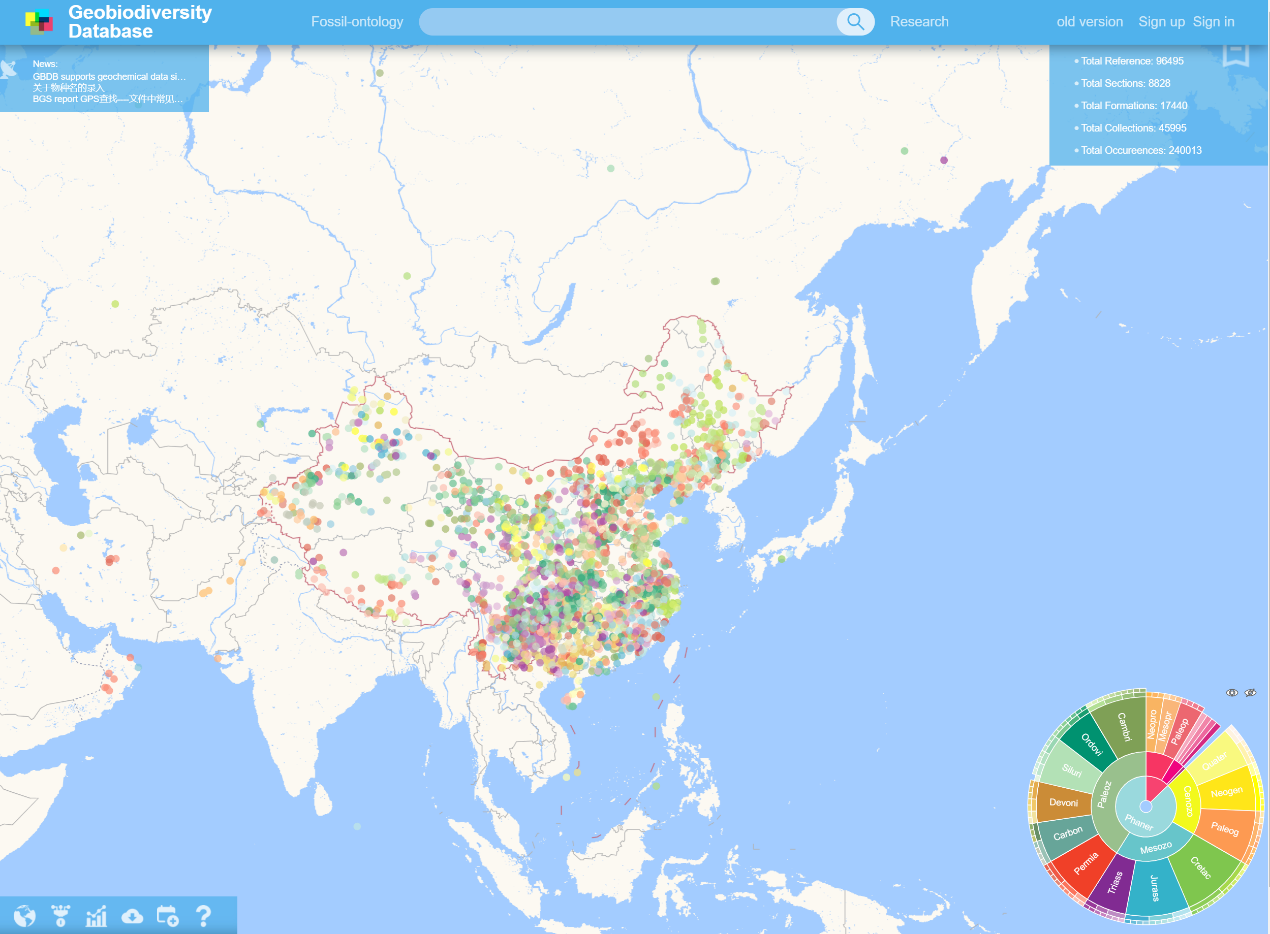Image resolution: width=1270 pixels, height=934 pixels.
Task: Open the data filter funnel icon
Action: (60, 915)
